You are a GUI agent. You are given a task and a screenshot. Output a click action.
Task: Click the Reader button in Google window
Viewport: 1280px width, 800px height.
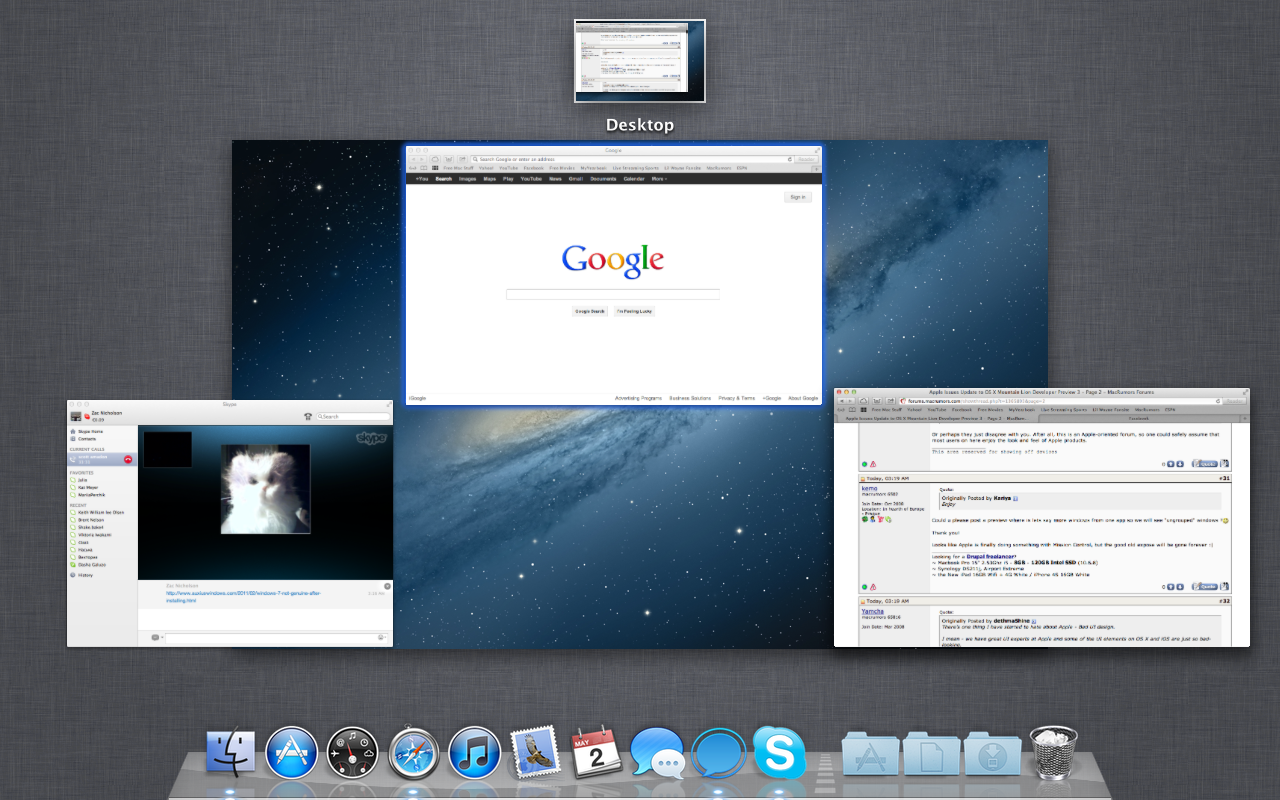click(x=806, y=159)
